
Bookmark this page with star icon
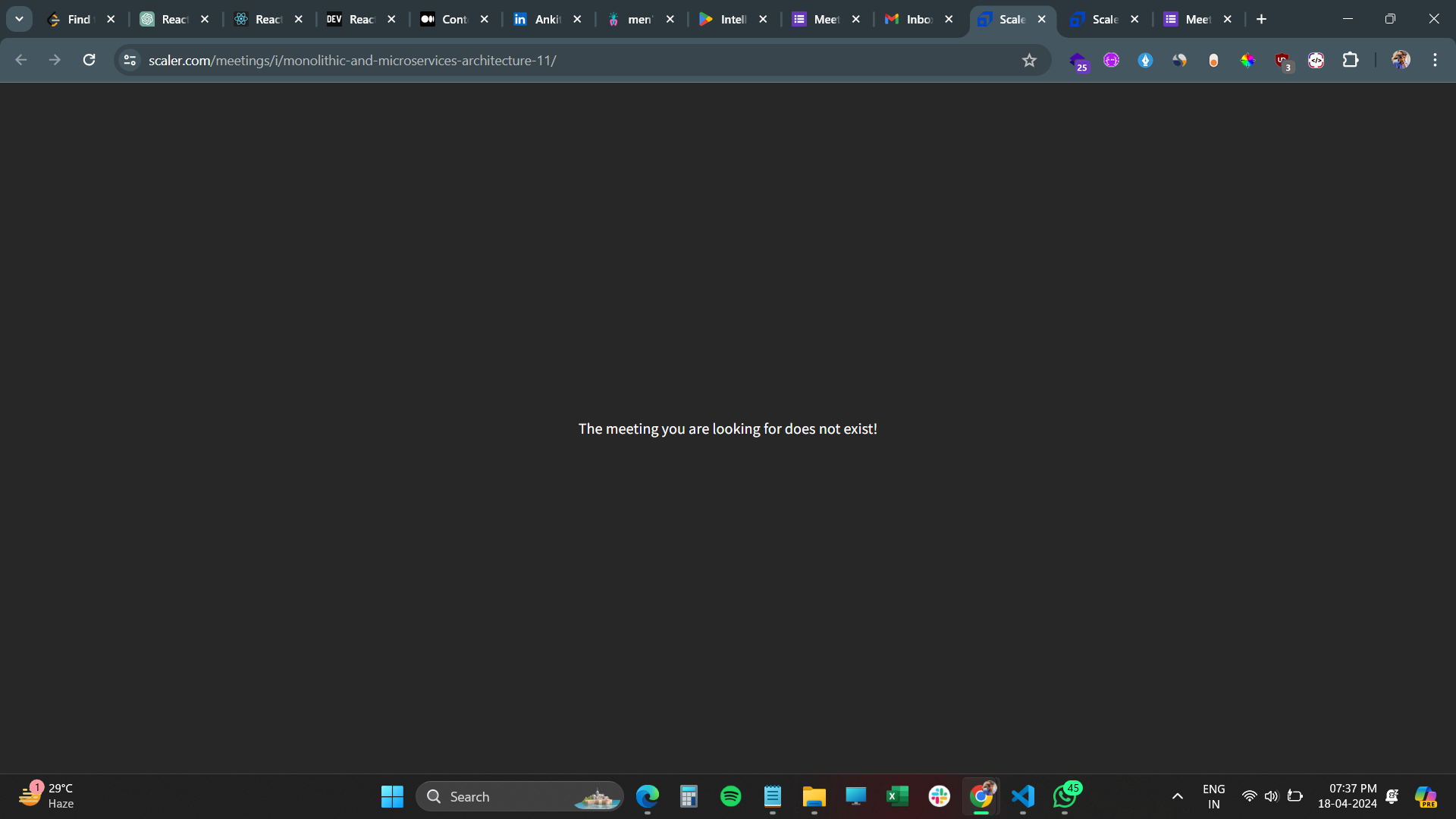pyautogui.click(x=1029, y=60)
